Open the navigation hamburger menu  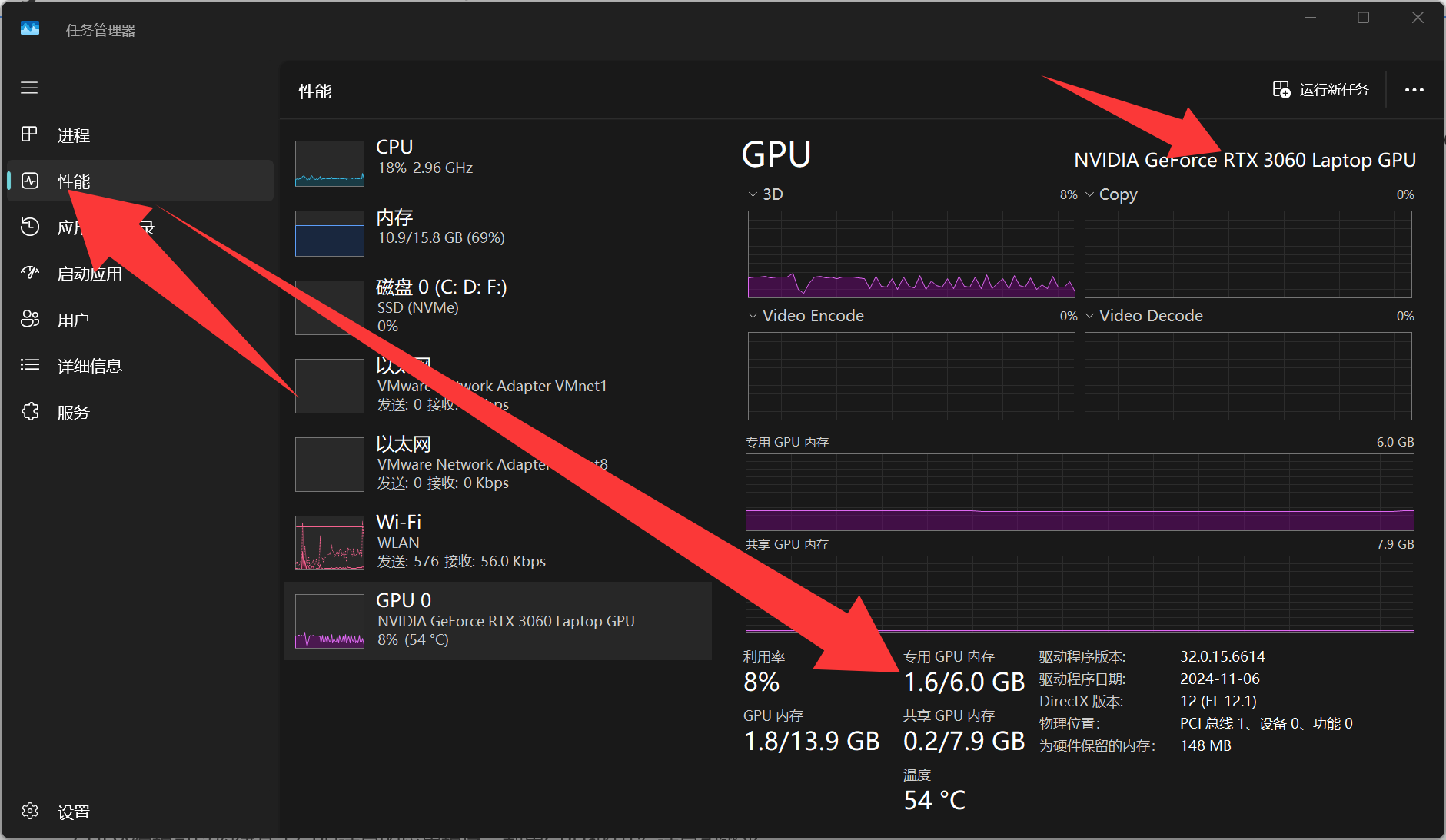click(x=29, y=88)
